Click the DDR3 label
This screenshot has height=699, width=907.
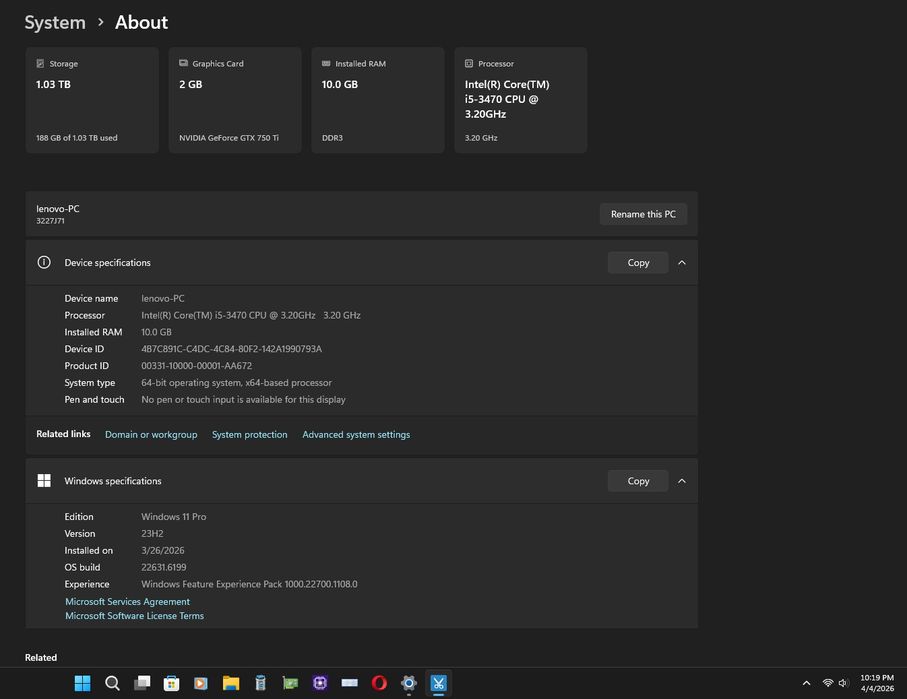tap(332, 138)
